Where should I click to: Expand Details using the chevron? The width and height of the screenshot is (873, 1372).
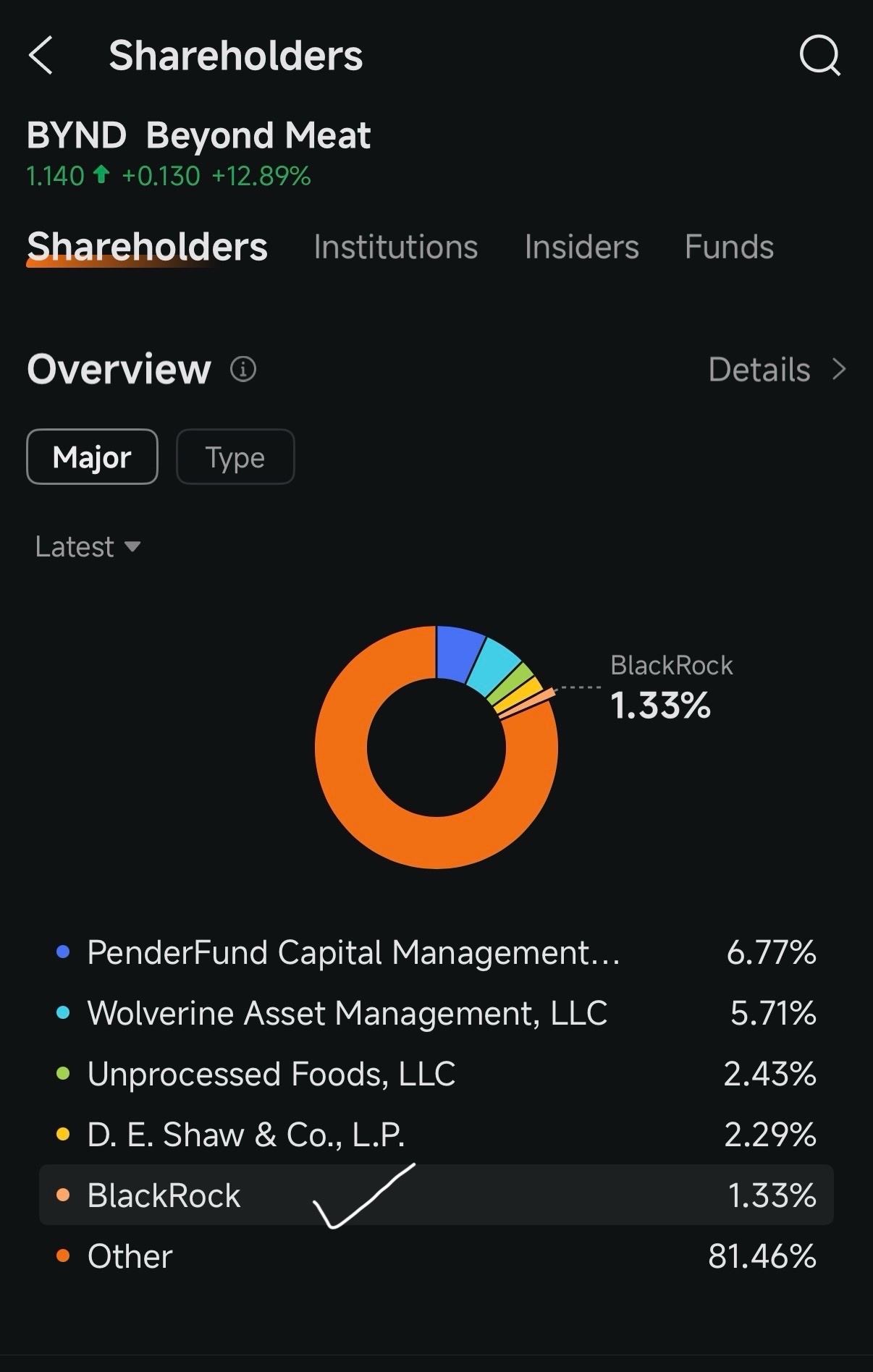coord(839,369)
